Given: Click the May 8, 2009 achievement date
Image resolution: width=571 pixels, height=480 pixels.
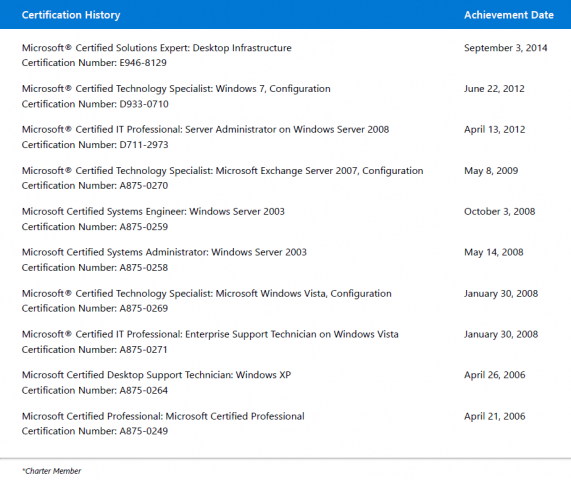Looking at the screenshot, I should [x=491, y=171].
